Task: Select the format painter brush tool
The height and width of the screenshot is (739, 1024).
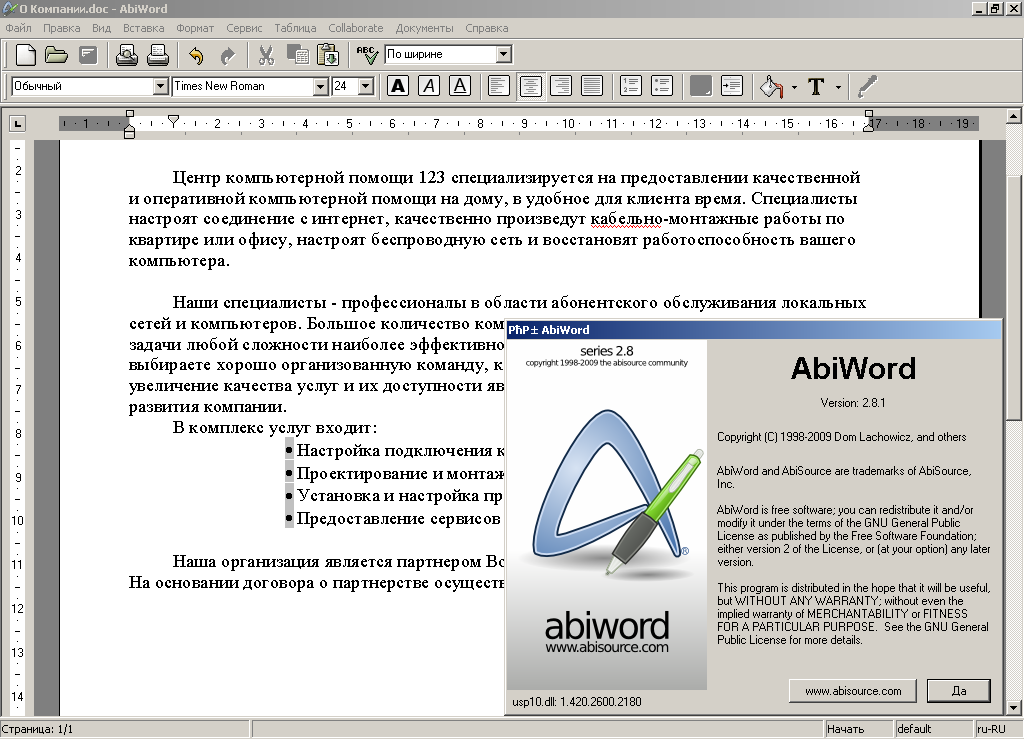Action: pos(867,86)
